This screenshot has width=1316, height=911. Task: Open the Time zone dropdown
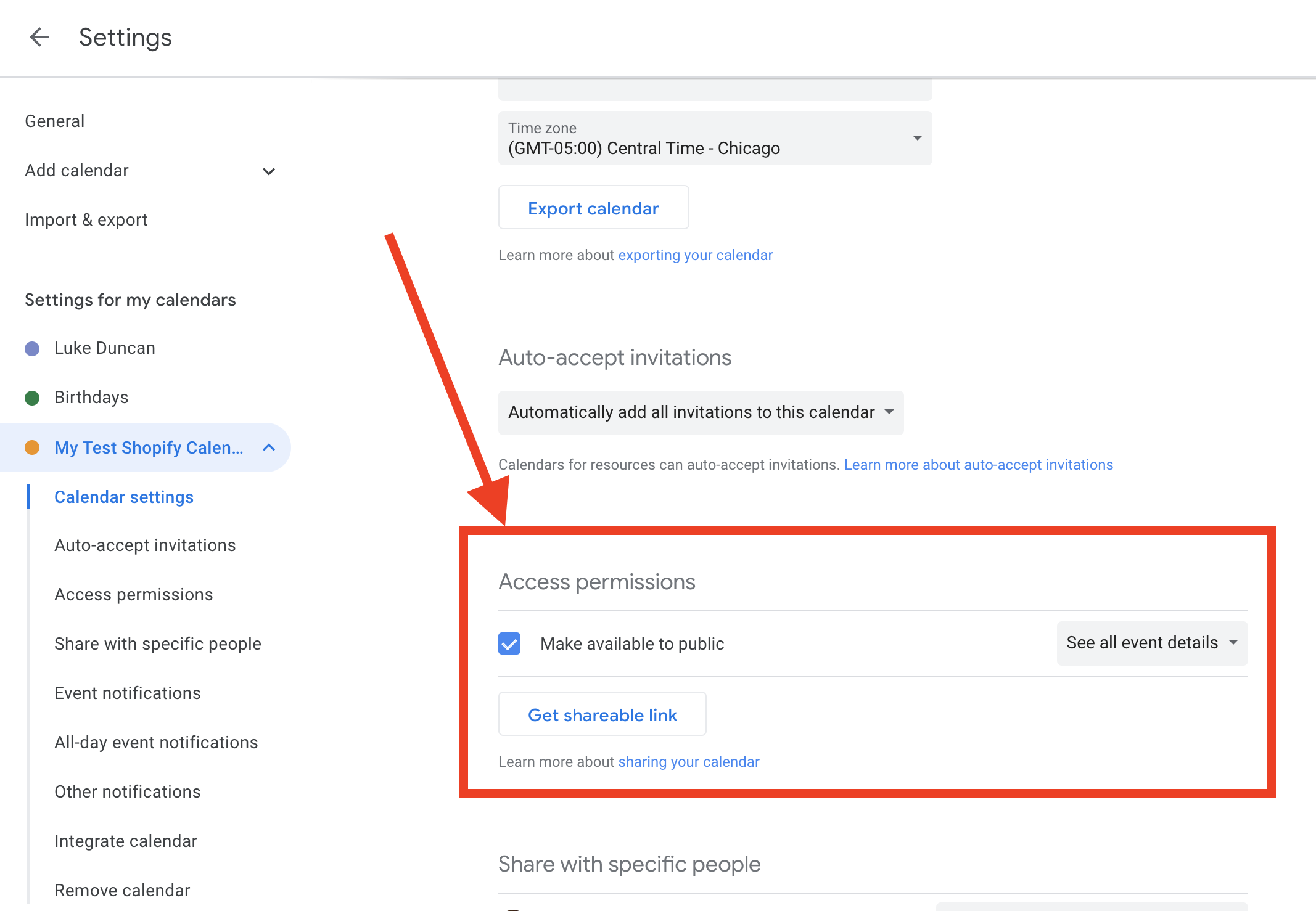pyautogui.click(x=715, y=138)
